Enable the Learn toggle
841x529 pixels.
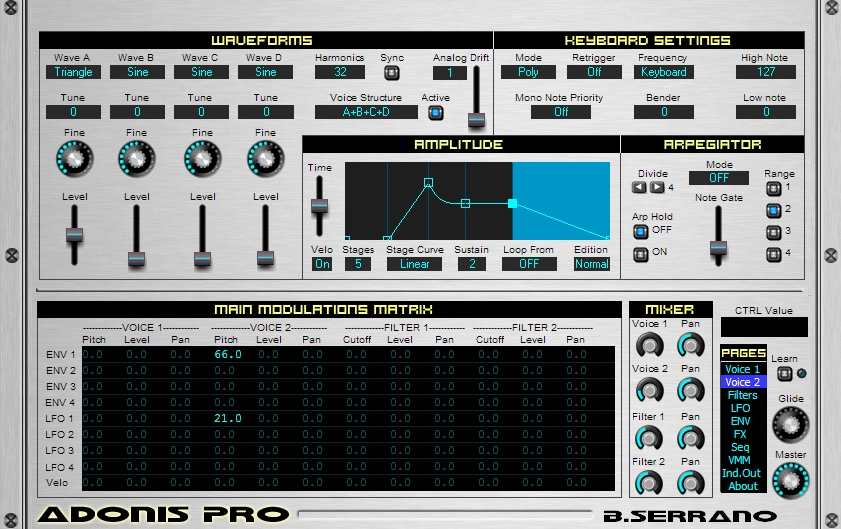pos(785,373)
